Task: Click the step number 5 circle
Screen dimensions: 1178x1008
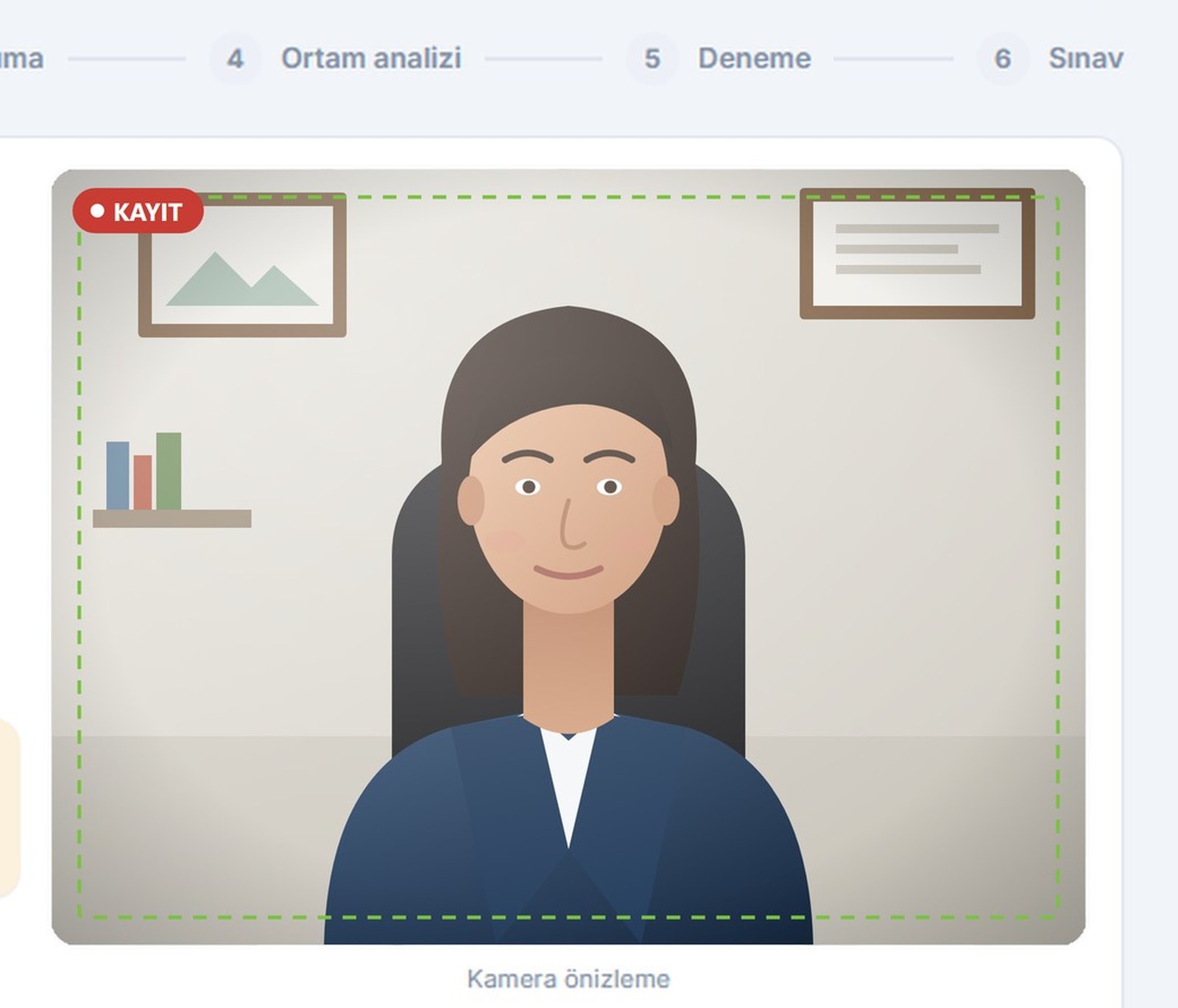Action: coord(652,58)
